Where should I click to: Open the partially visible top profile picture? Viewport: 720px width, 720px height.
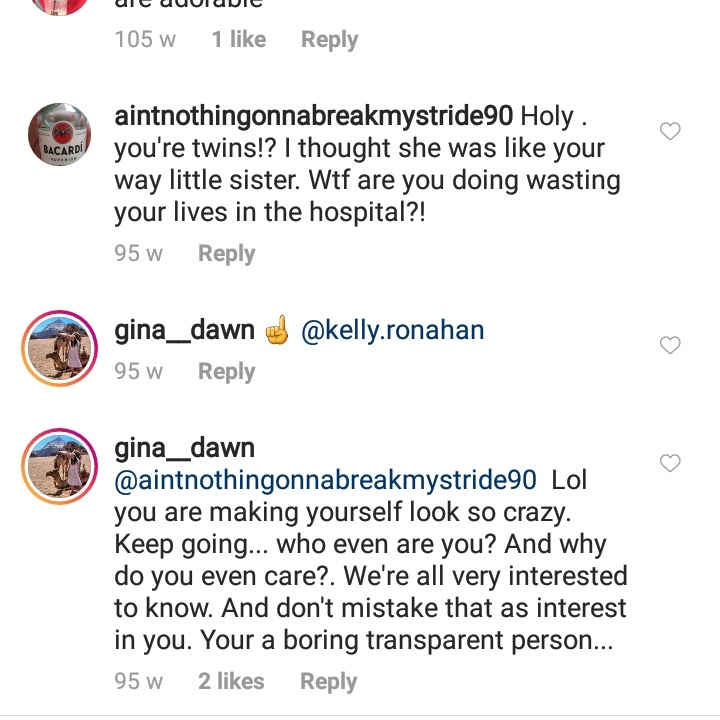coord(60,7)
